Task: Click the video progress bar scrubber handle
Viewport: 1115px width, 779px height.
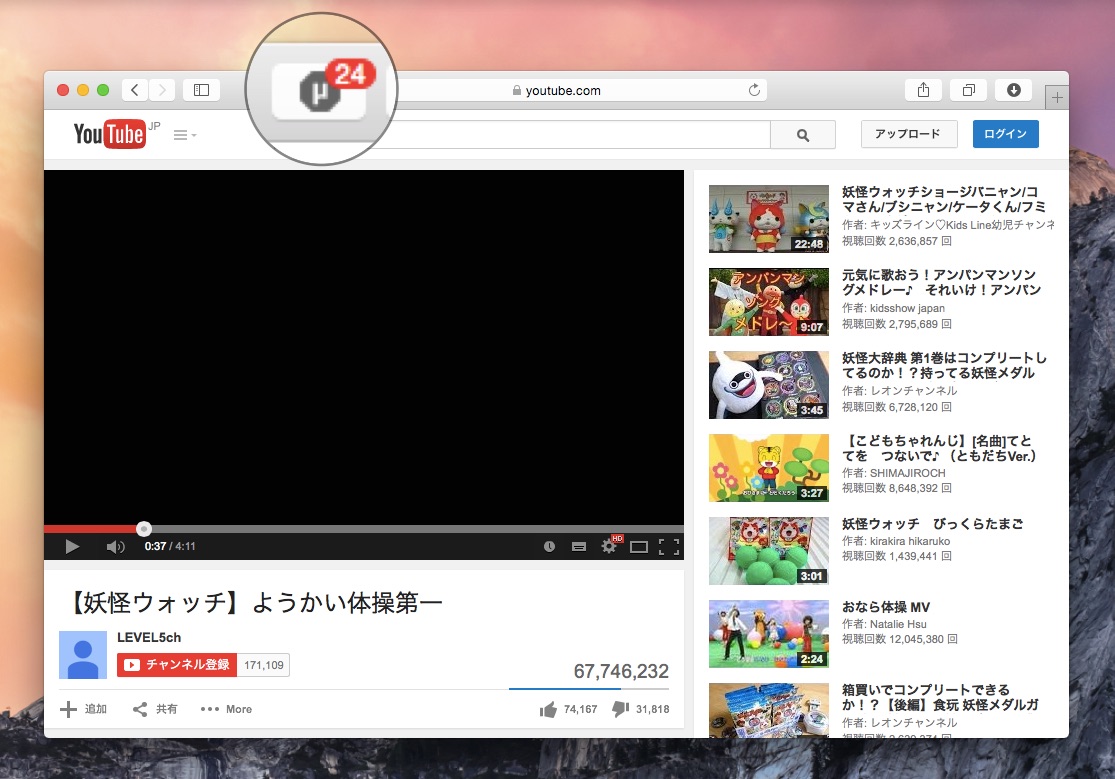Action: click(144, 529)
